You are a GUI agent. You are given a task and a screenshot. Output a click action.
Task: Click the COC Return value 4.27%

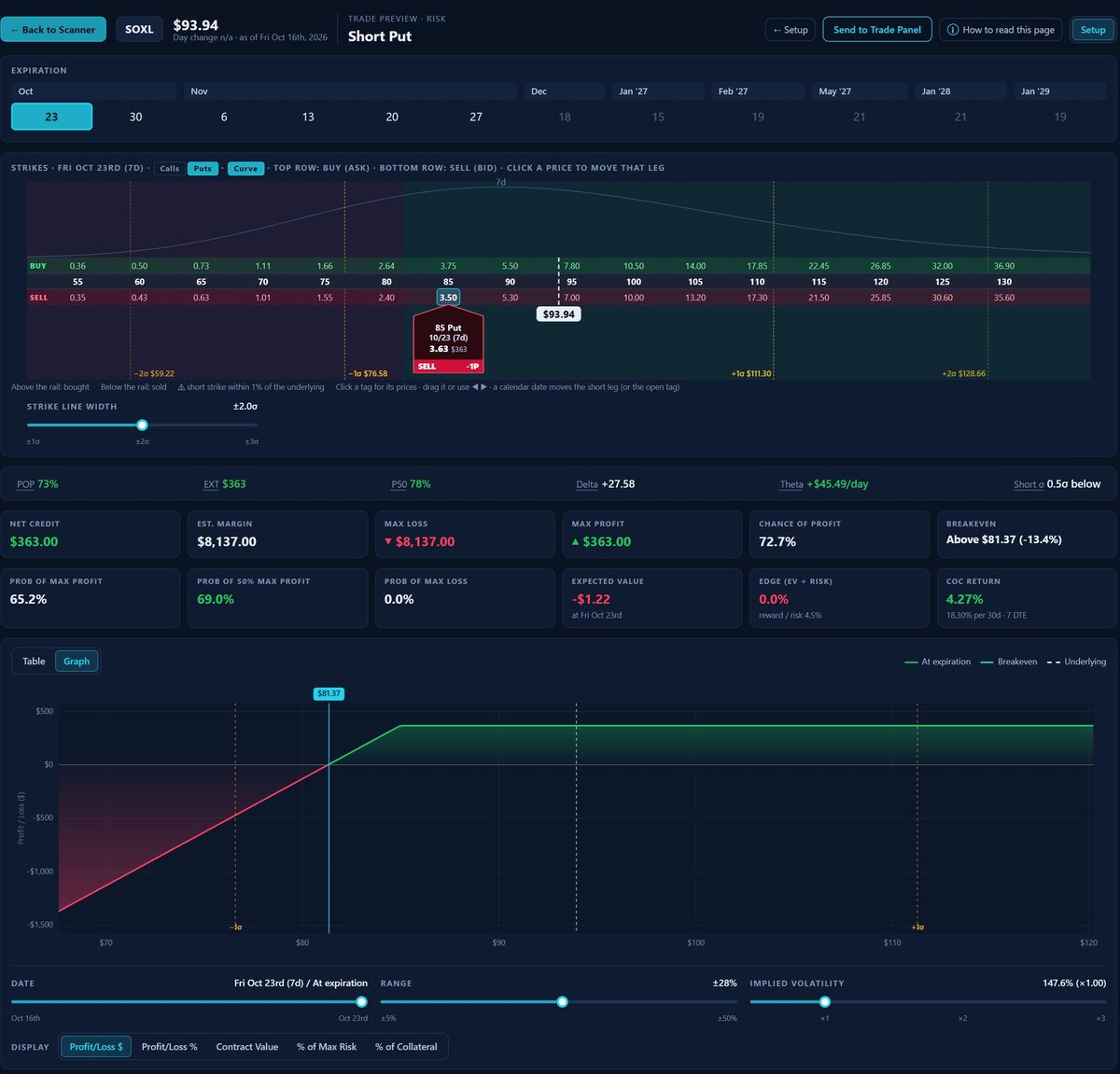click(964, 599)
